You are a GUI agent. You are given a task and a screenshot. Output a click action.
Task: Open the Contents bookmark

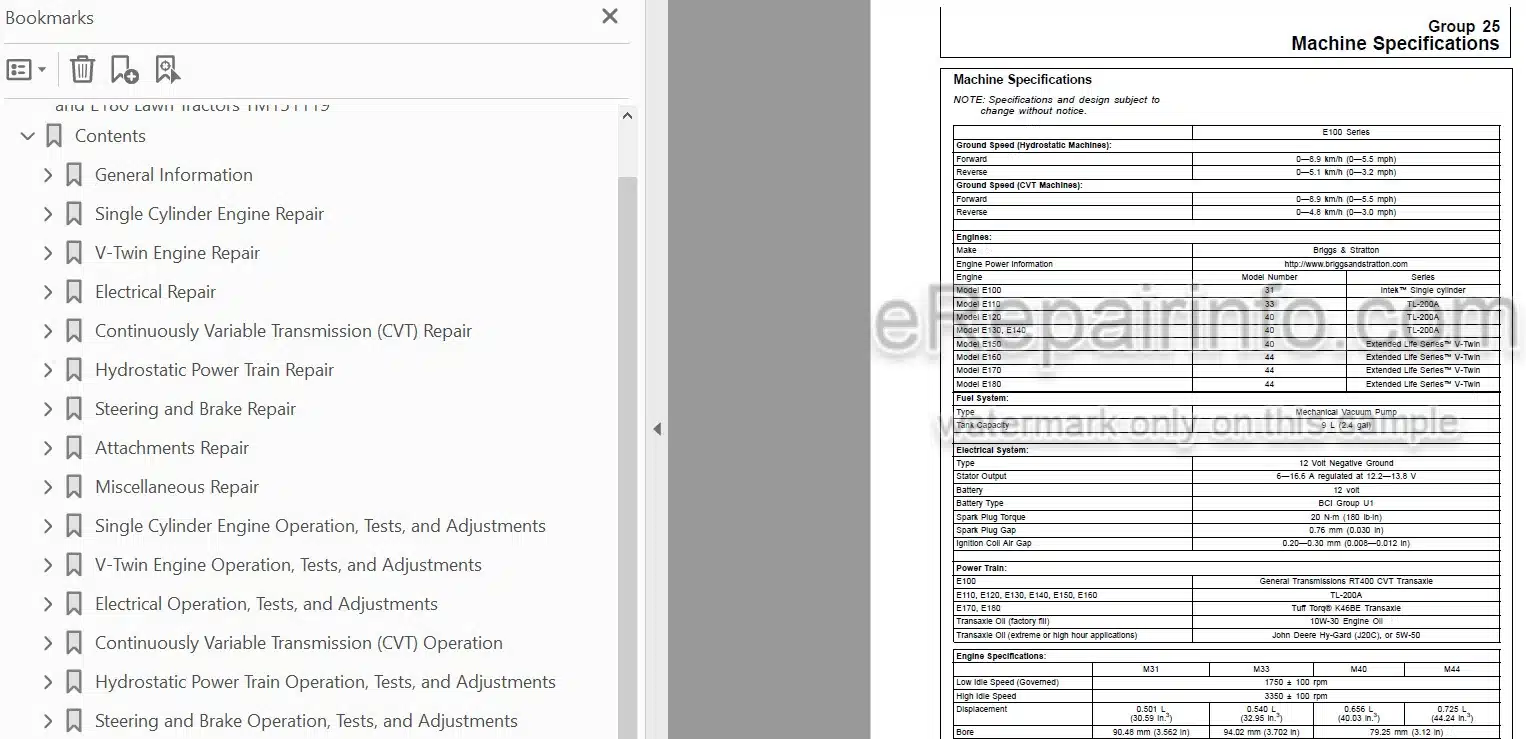point(110,136)
